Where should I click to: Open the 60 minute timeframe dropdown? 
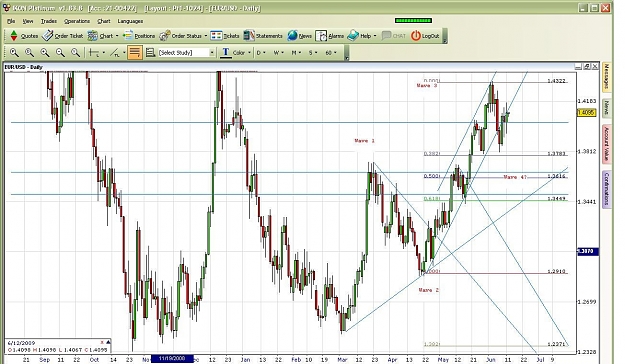tap(331, 53)
